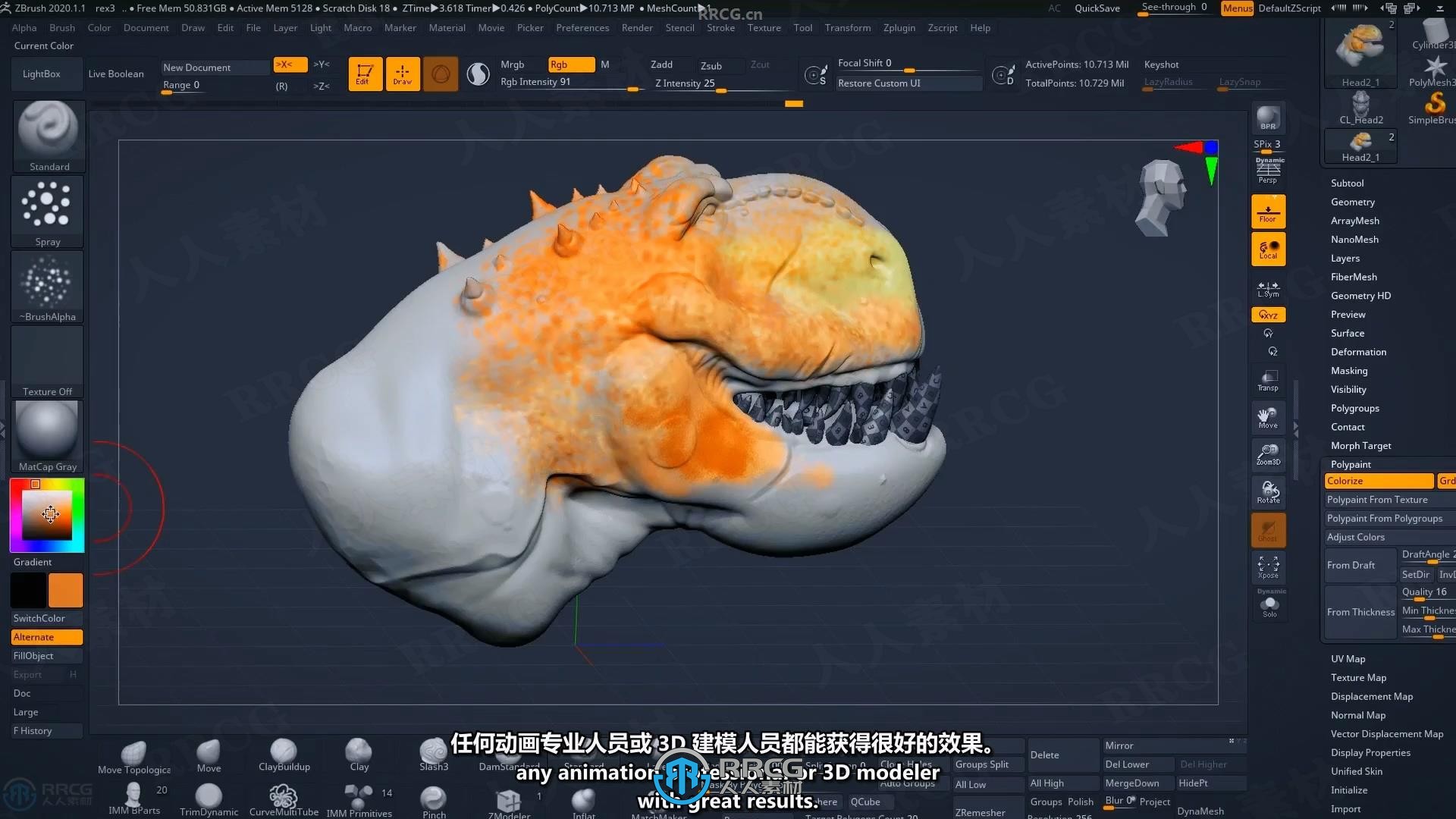The width and height of the screenshot is (1456, 819).
Task: Toggle Transp transparency icon
Action: [x=1268, y=381]
